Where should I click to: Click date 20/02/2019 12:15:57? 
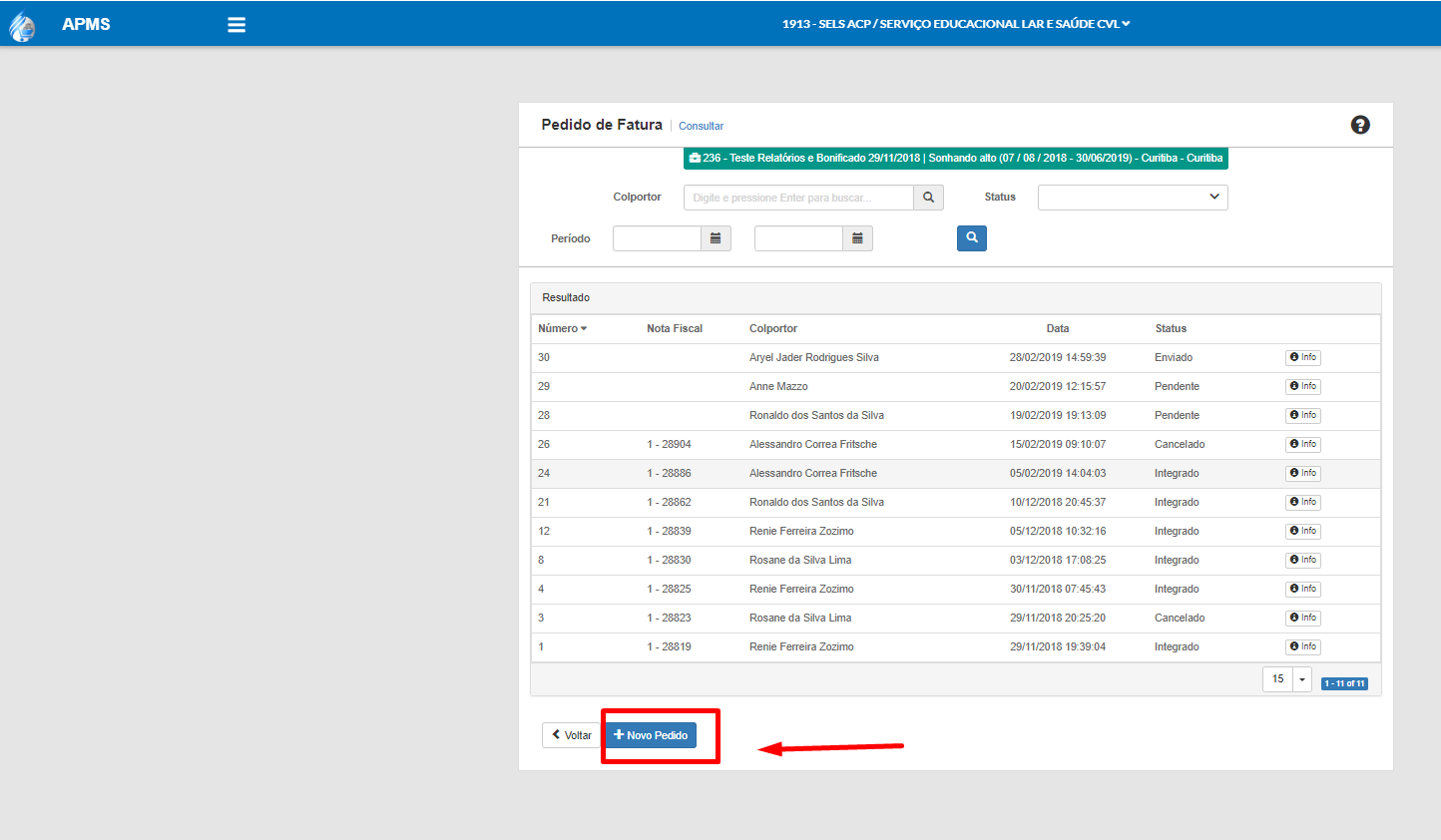coord(1058,386)
